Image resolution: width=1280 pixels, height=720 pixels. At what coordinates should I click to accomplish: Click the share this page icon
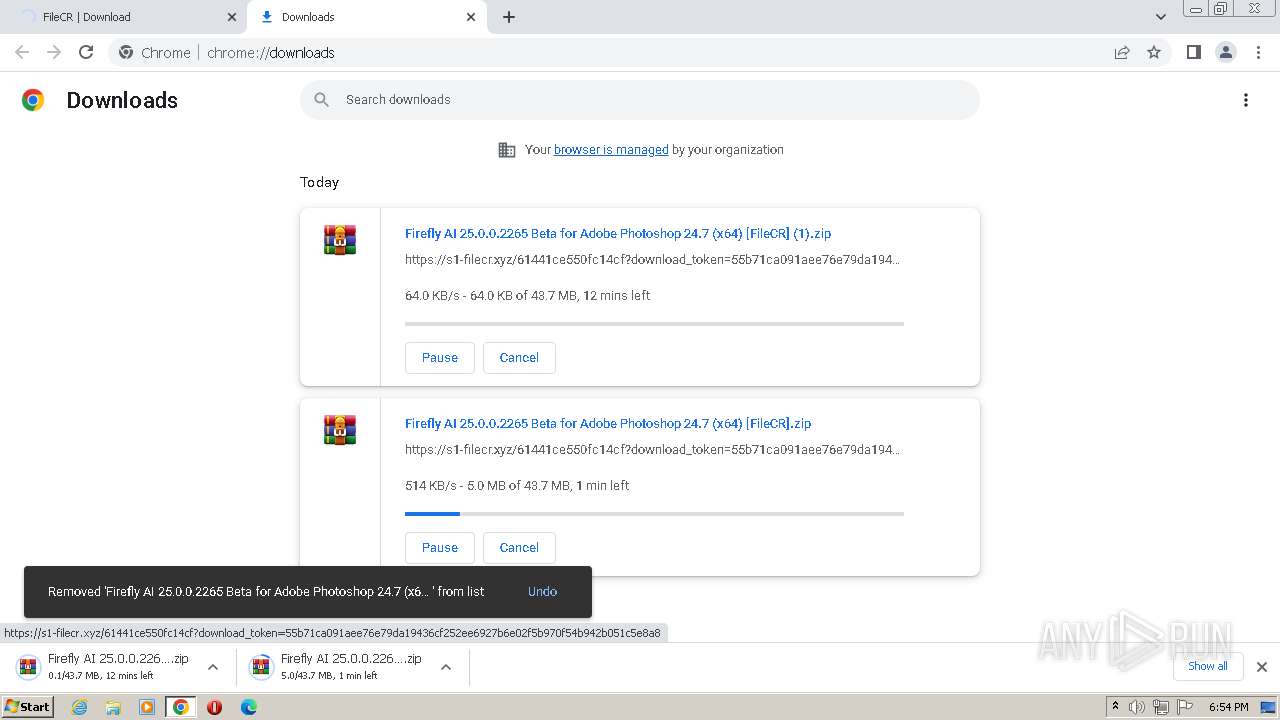click(1122, 53)
